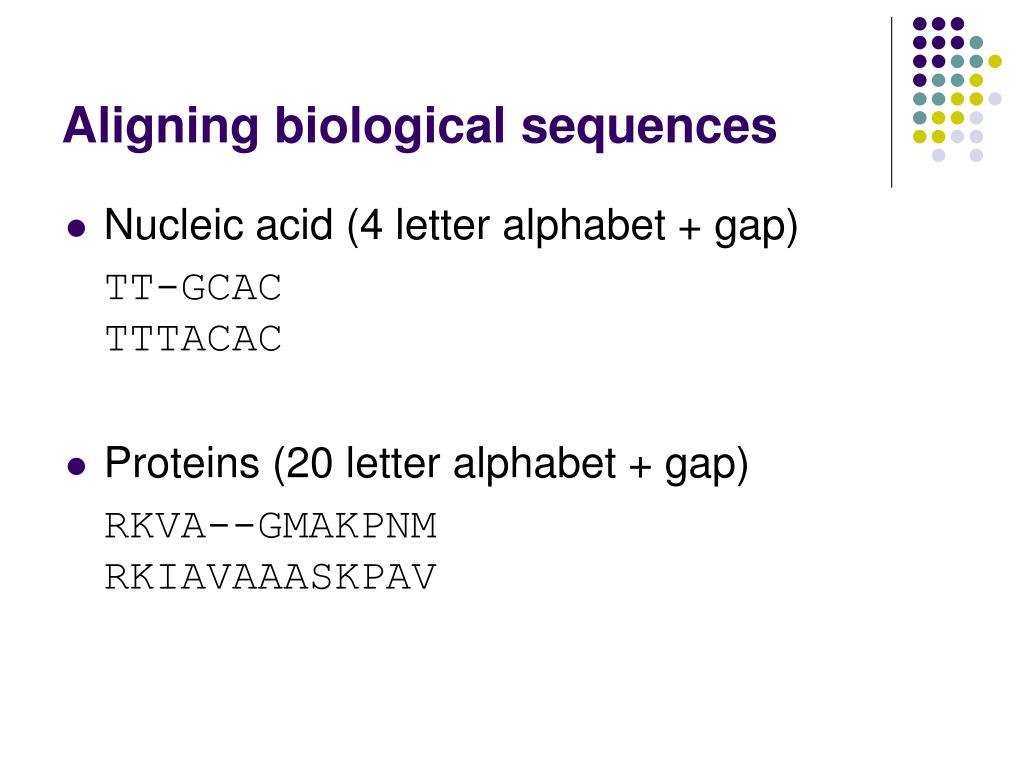Click the word sequences in the title
The image size is (1024, 768).
[649, 126]
